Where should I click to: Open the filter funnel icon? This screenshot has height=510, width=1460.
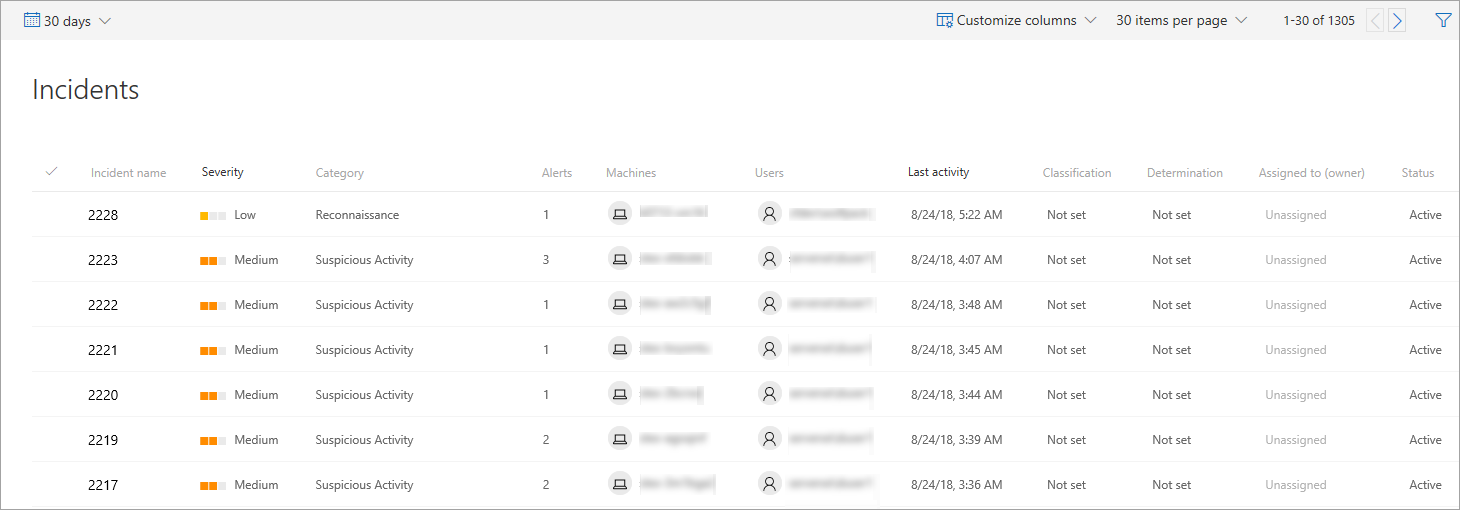[1442, 20]
